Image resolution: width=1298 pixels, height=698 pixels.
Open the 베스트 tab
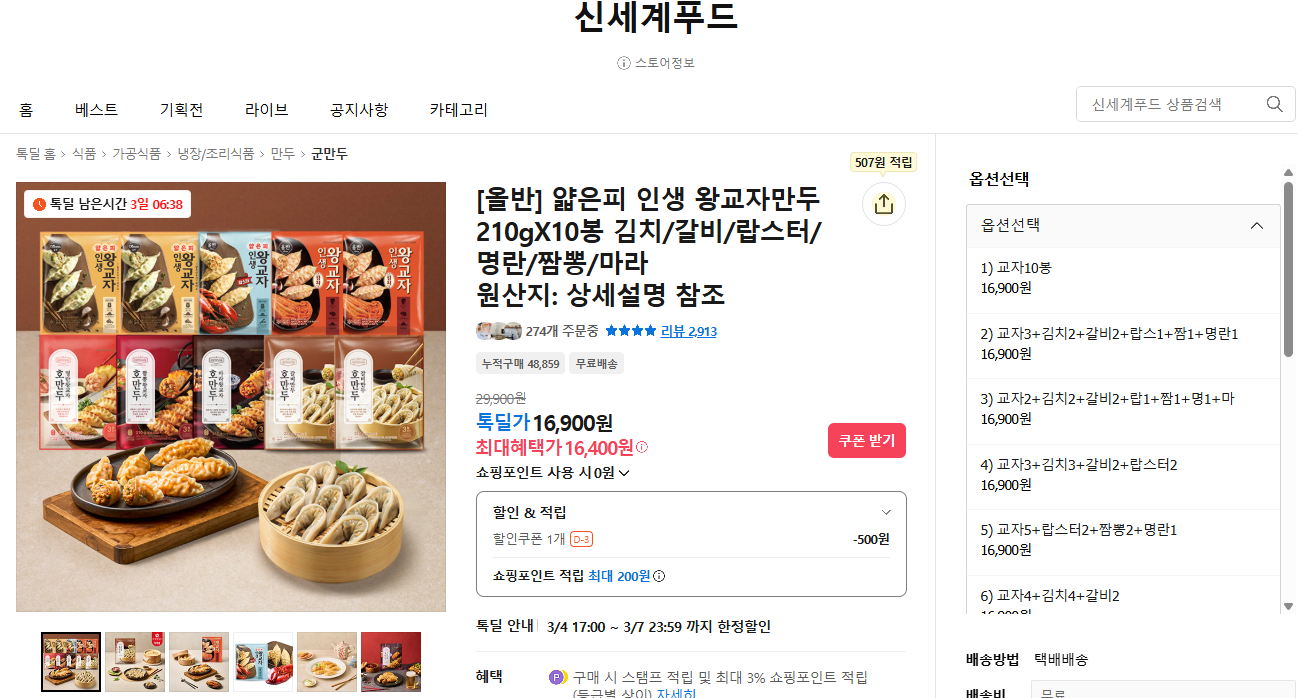pos(96,110)
